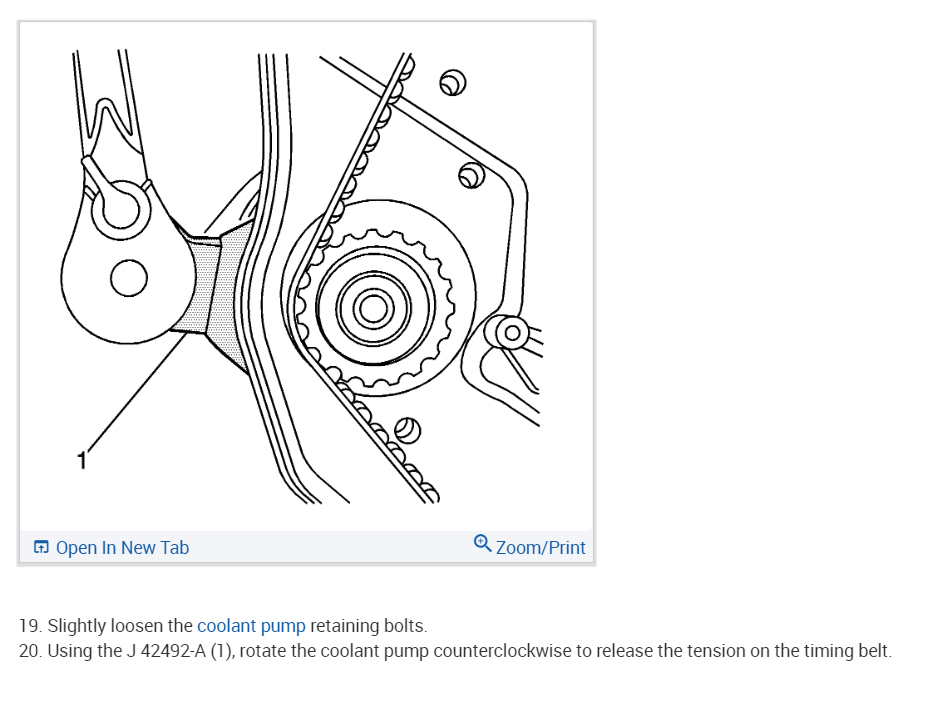Click the gray footer bar under the diagram

(x=307, y=547)
